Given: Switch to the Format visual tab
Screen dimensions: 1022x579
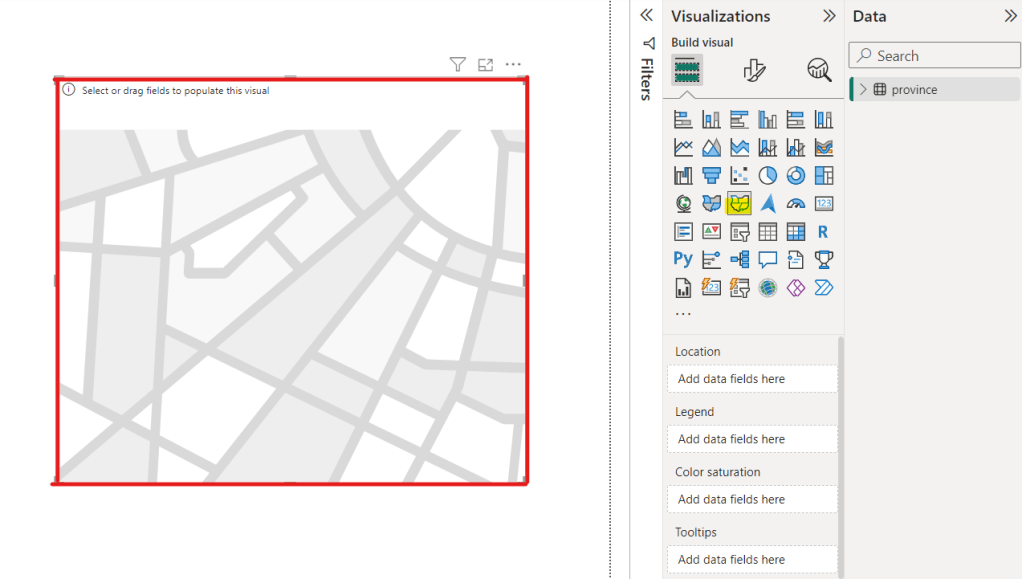Looking at the screenshot, I should click(x=754, y=70).
